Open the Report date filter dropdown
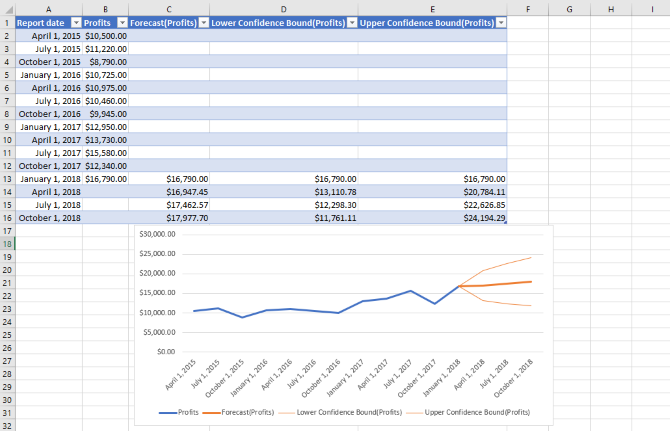This screenshot has height=431, width=670. (76, 22)
